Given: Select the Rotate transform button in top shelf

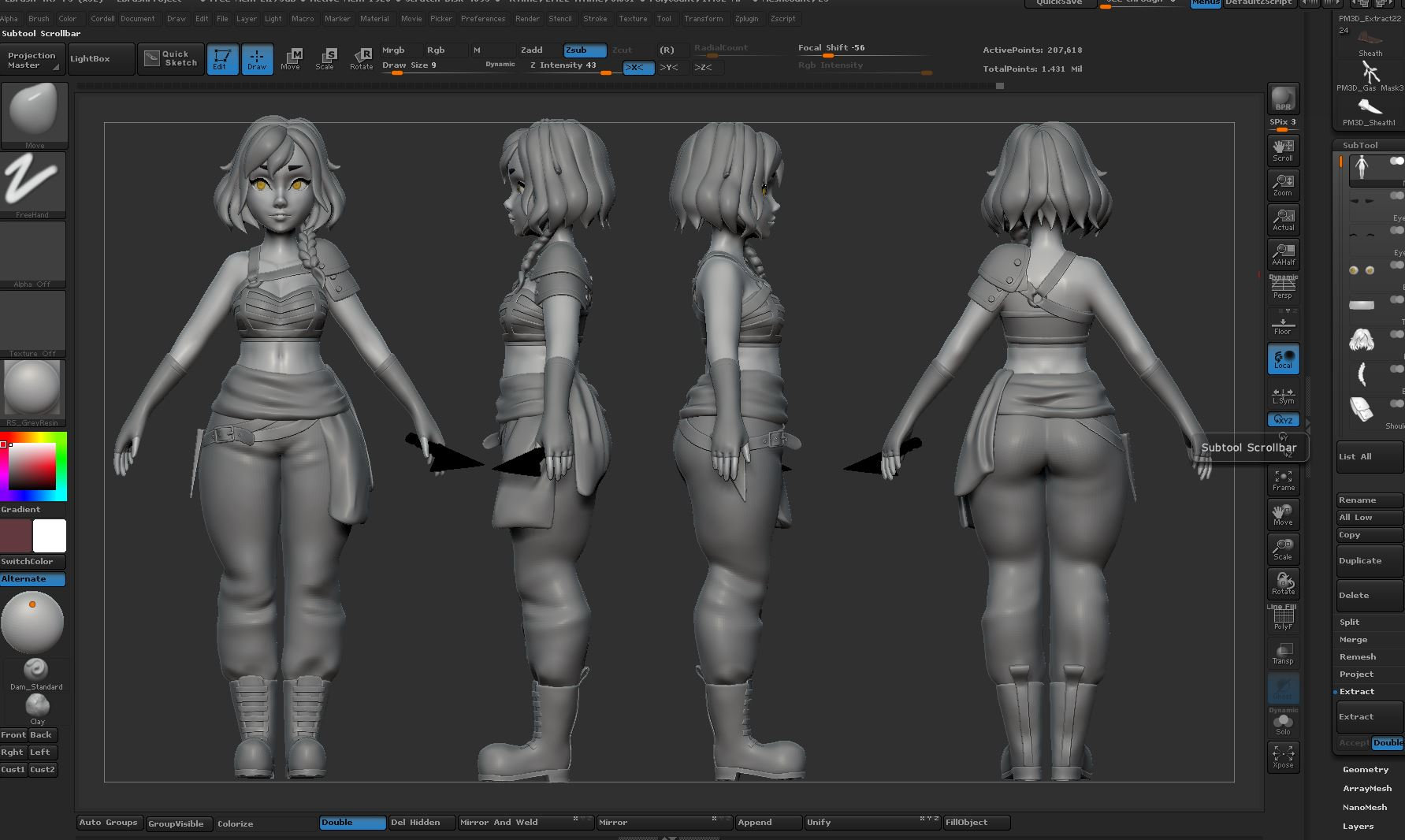Looking at the screenshot, I should pos(362,59).
